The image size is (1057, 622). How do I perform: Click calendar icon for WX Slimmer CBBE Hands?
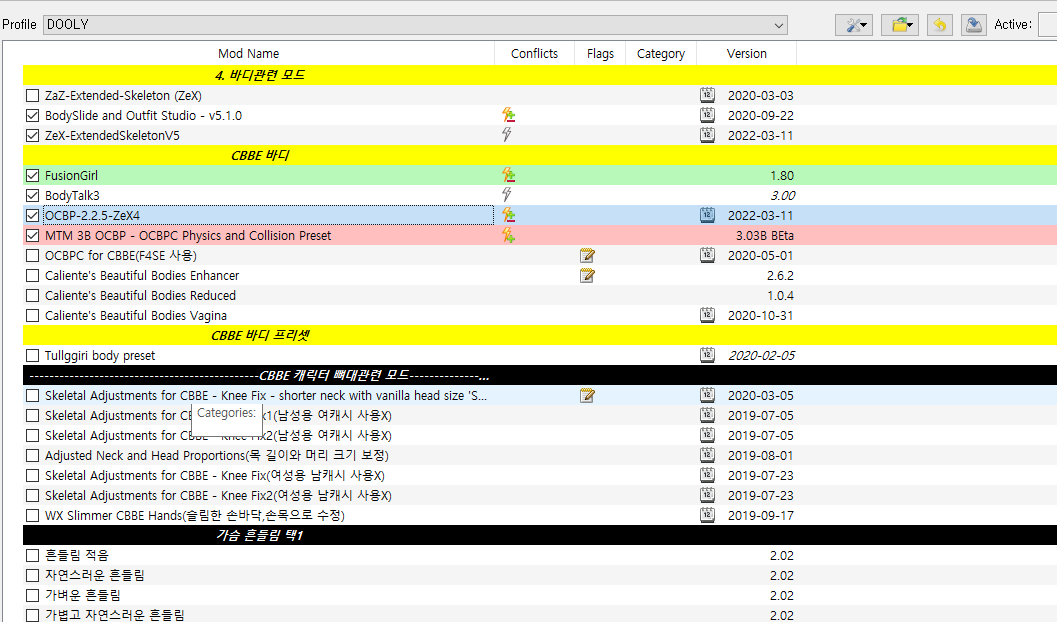(707, 515)
